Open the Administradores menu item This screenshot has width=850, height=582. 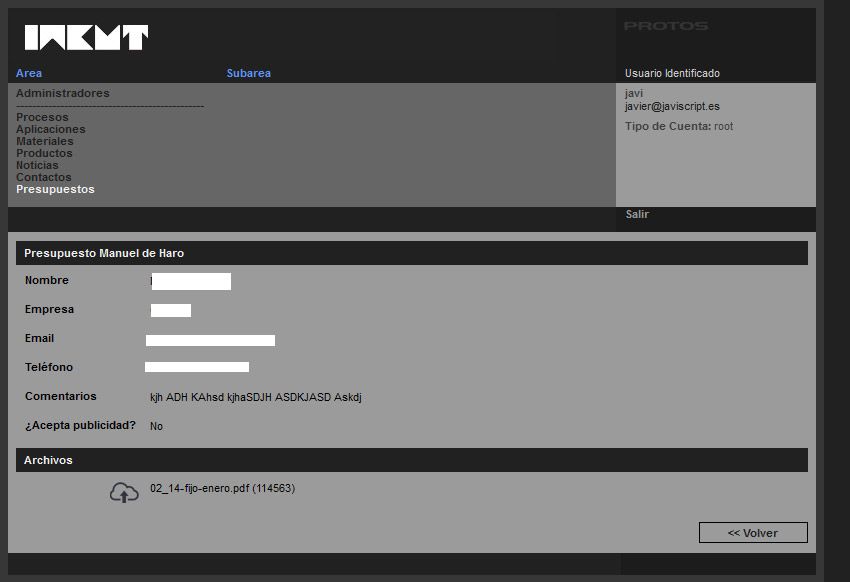(x=63, y=93)
